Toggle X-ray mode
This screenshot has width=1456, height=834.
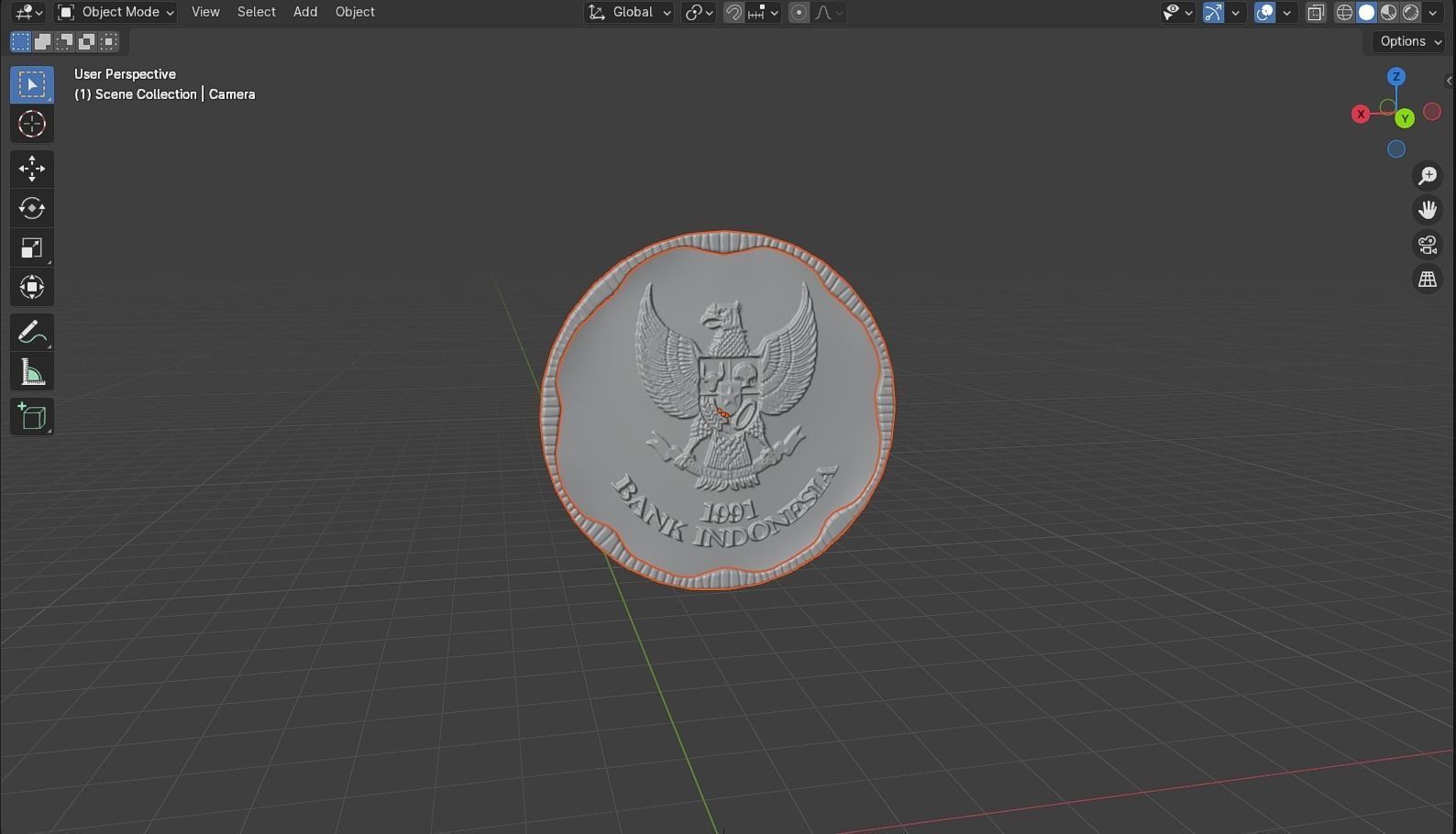[1316, 13]
